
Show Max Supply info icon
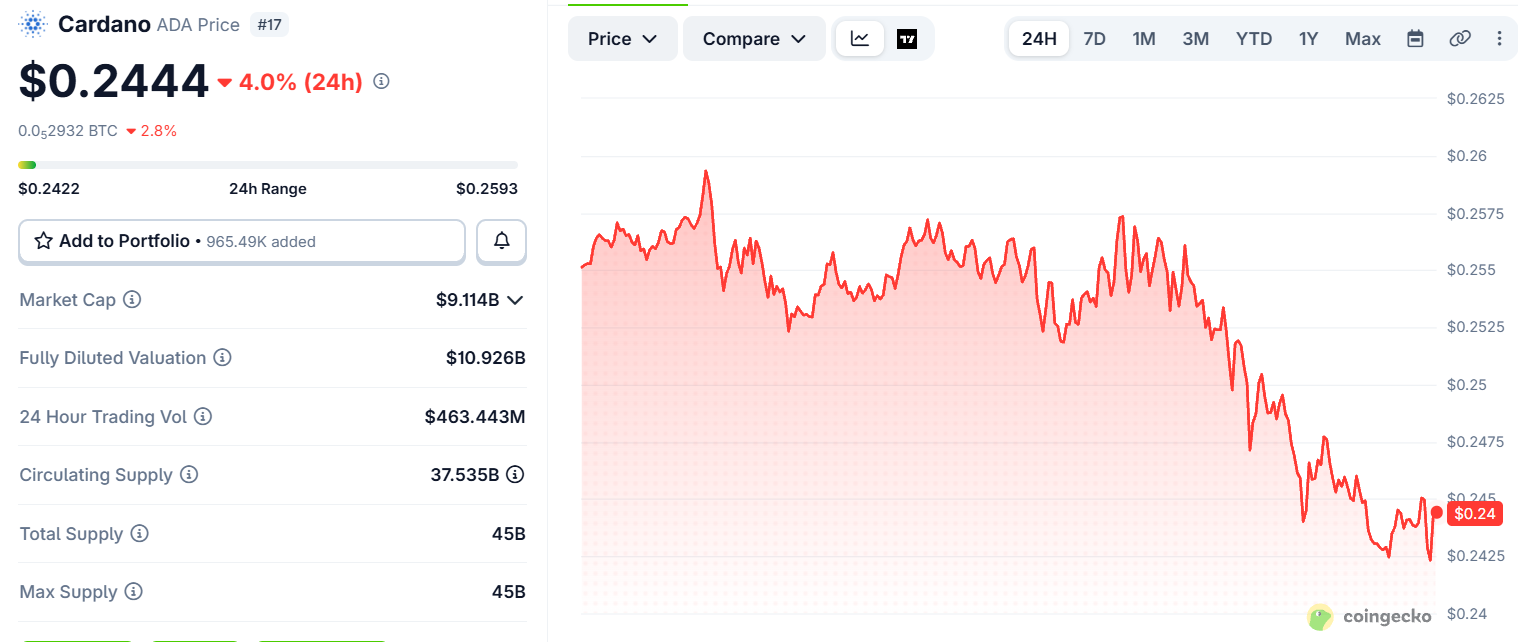click(133, 592)
